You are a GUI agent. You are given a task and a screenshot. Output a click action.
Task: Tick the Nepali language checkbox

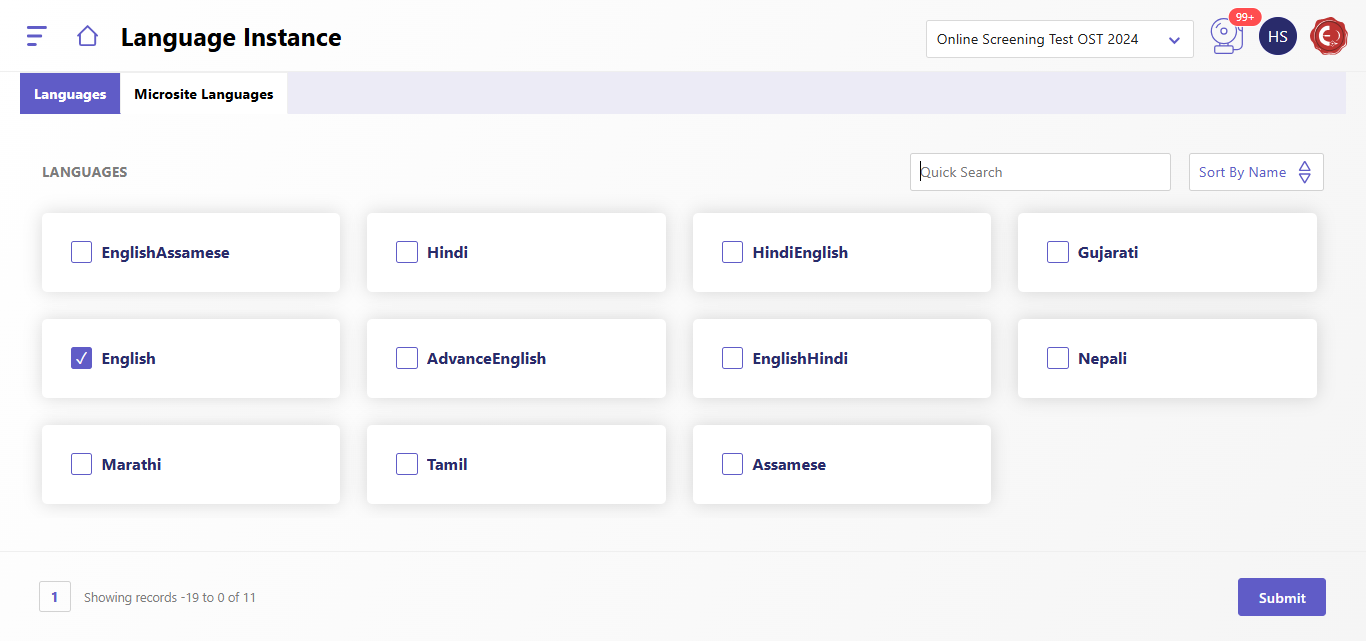1058,358
